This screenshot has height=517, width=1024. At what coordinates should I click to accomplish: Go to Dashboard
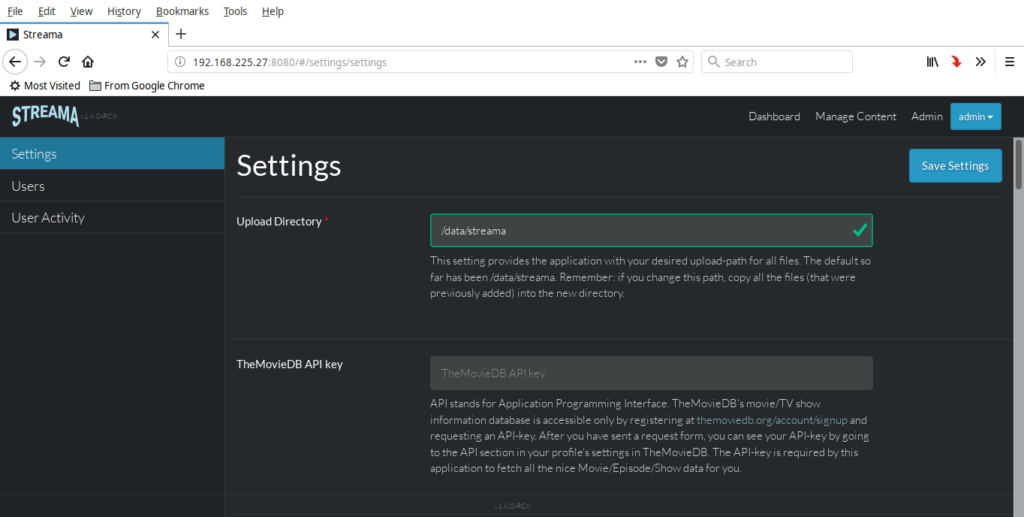[774, 116]
